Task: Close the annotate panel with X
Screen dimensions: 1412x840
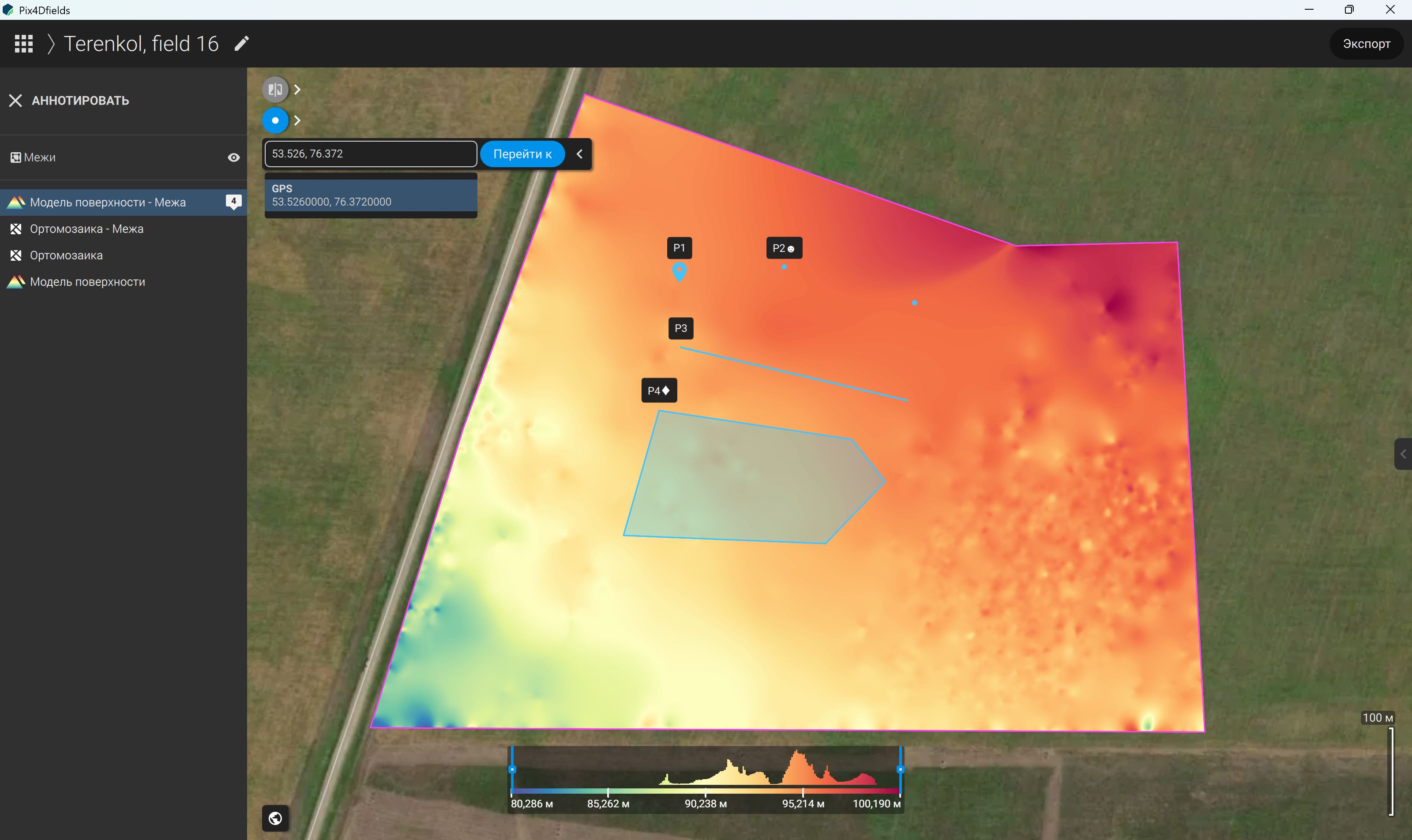Action: pos(15,101)
